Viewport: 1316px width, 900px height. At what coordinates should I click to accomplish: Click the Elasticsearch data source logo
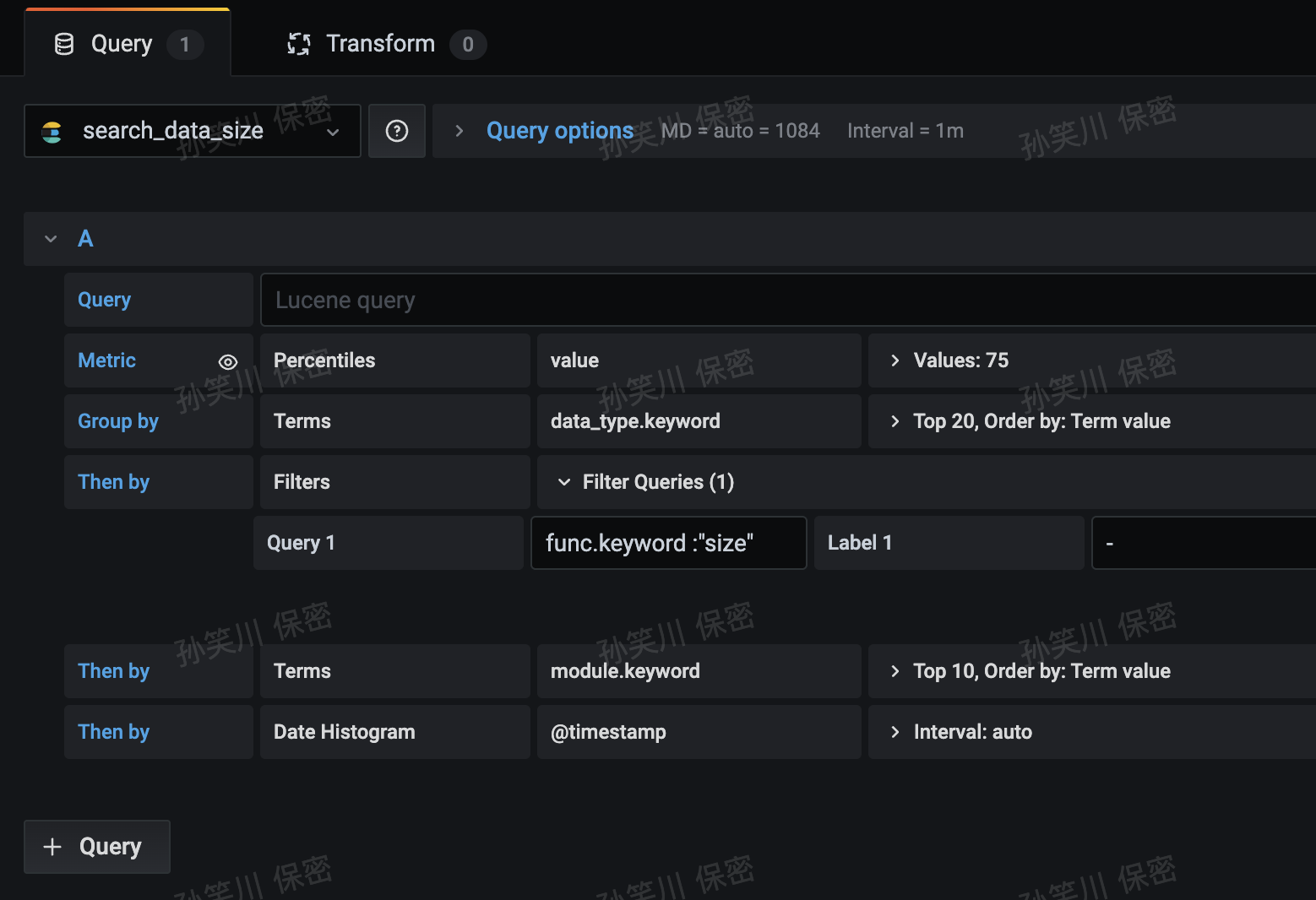pos(52,132)
